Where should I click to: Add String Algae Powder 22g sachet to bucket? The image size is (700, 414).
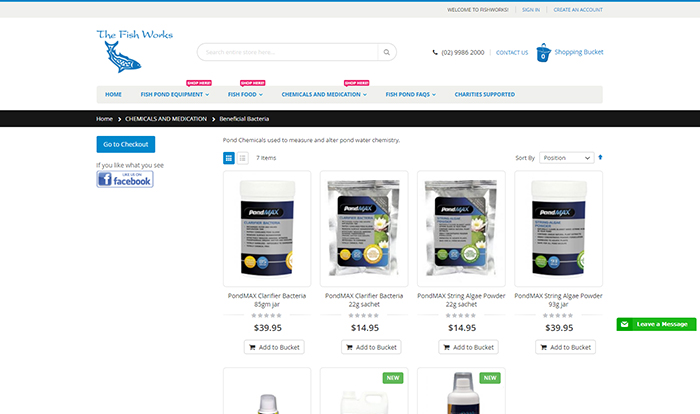coord(468,347)
